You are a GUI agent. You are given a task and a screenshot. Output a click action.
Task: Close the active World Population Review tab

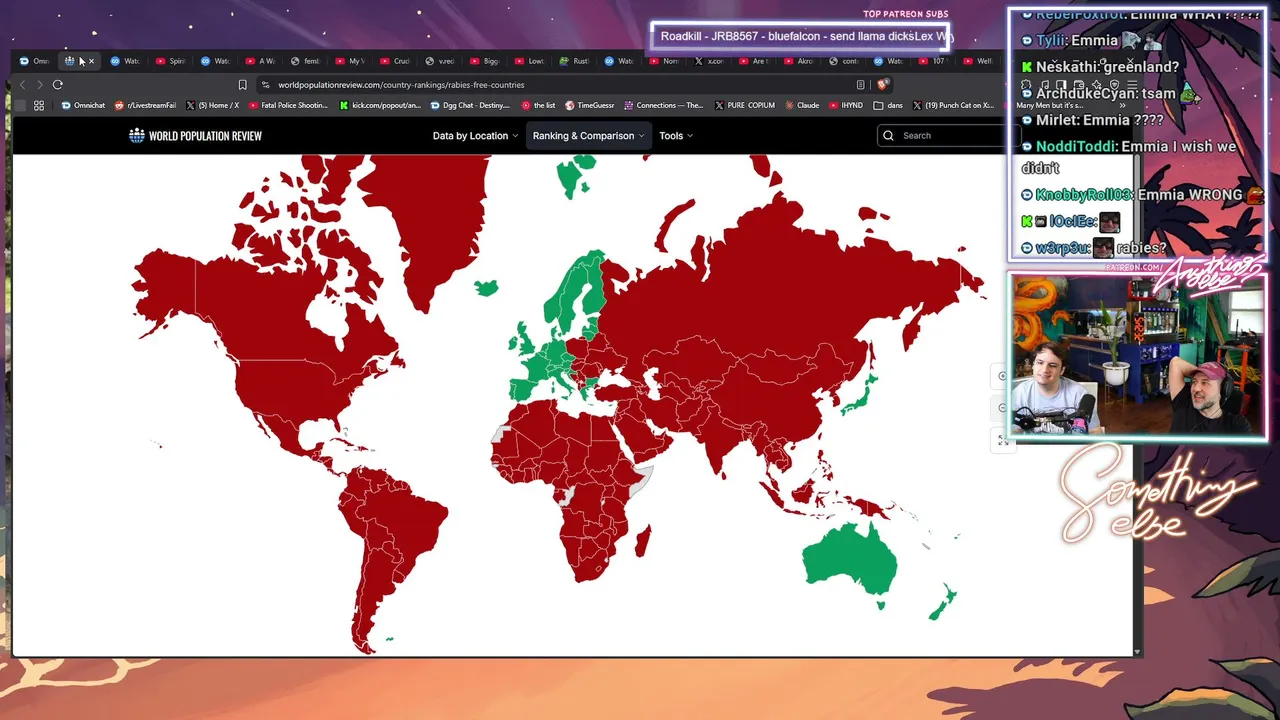(91, 61)
